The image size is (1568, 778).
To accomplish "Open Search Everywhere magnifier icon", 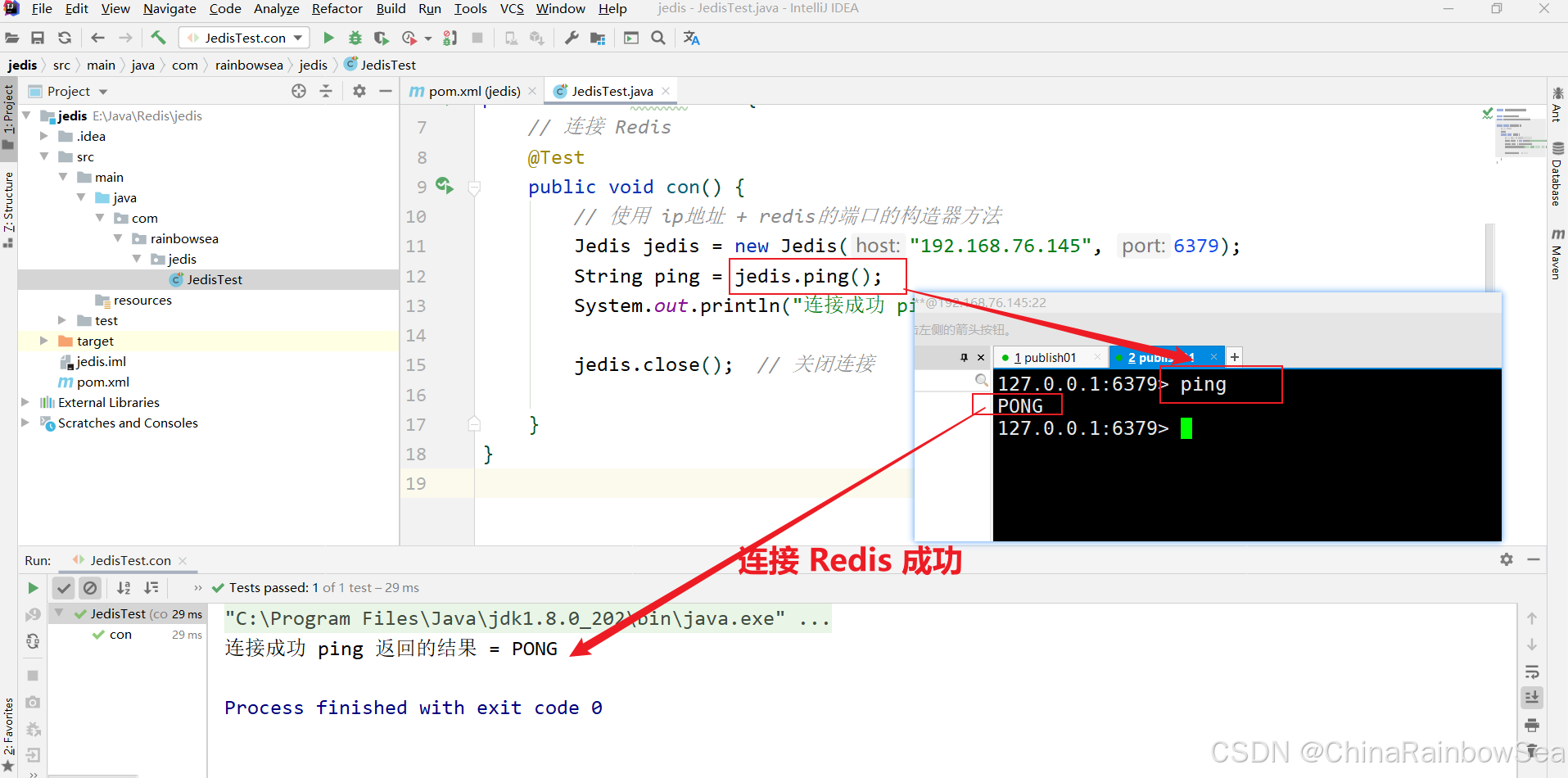I will pyautogui.click(x=658, y=38).
